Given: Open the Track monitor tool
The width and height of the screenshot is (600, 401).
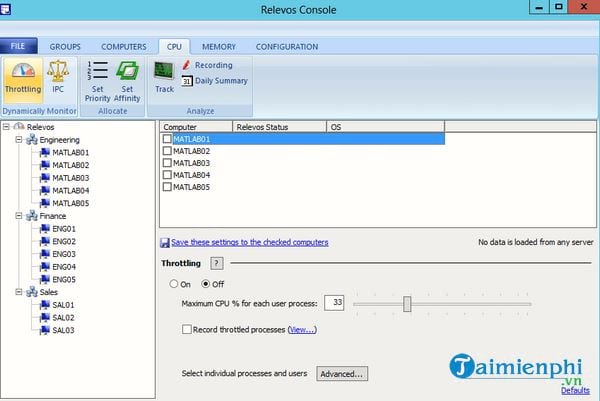Looking at the screenshot, I should pos(164,76).
